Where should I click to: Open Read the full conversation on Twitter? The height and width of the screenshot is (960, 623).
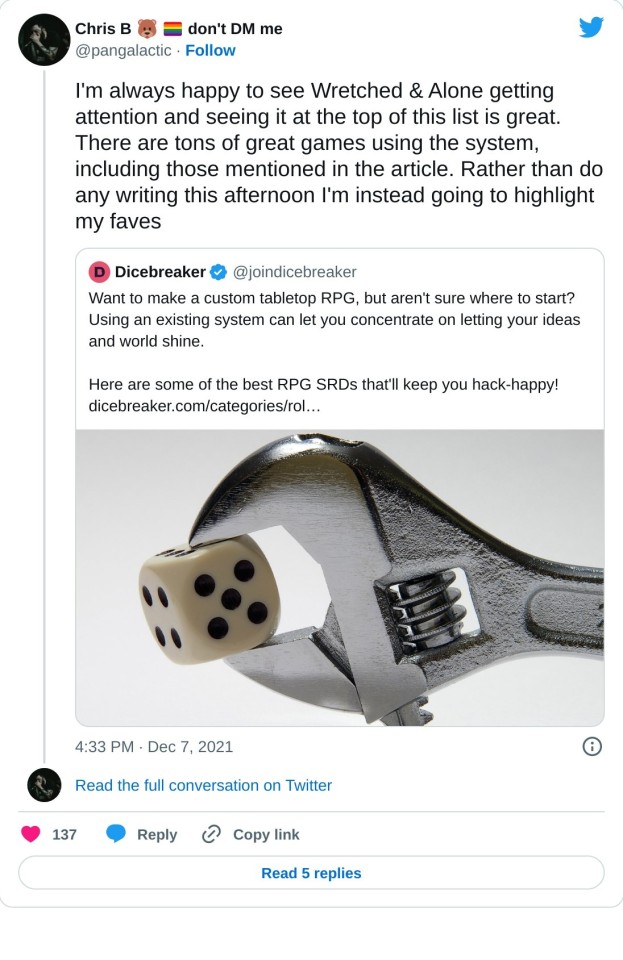pos(203,785)
